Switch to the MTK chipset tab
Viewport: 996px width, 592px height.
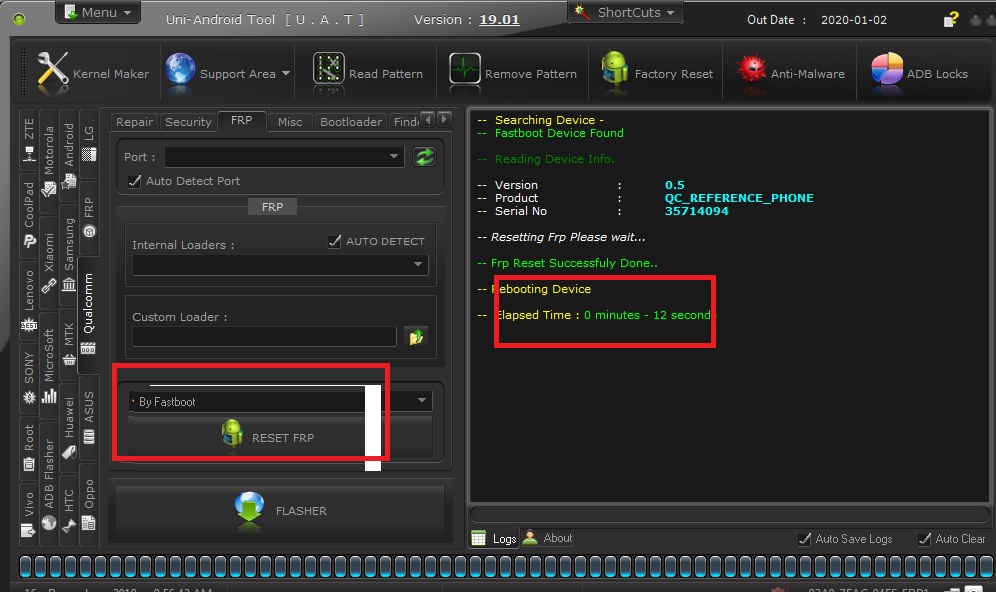click(x=69, y=344)
